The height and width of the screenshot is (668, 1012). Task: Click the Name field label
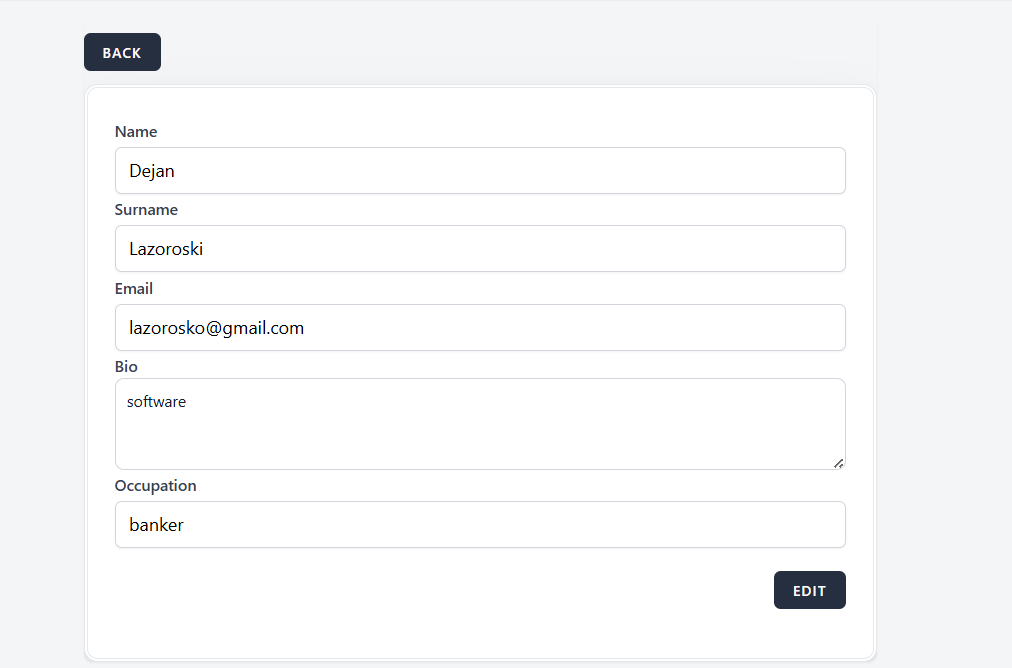tap(136, 132)
